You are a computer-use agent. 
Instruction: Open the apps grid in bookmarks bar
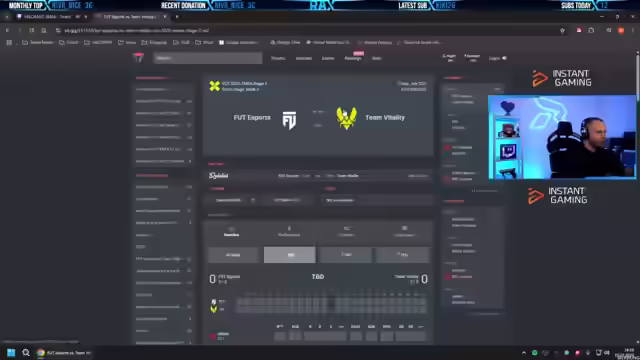9,42
